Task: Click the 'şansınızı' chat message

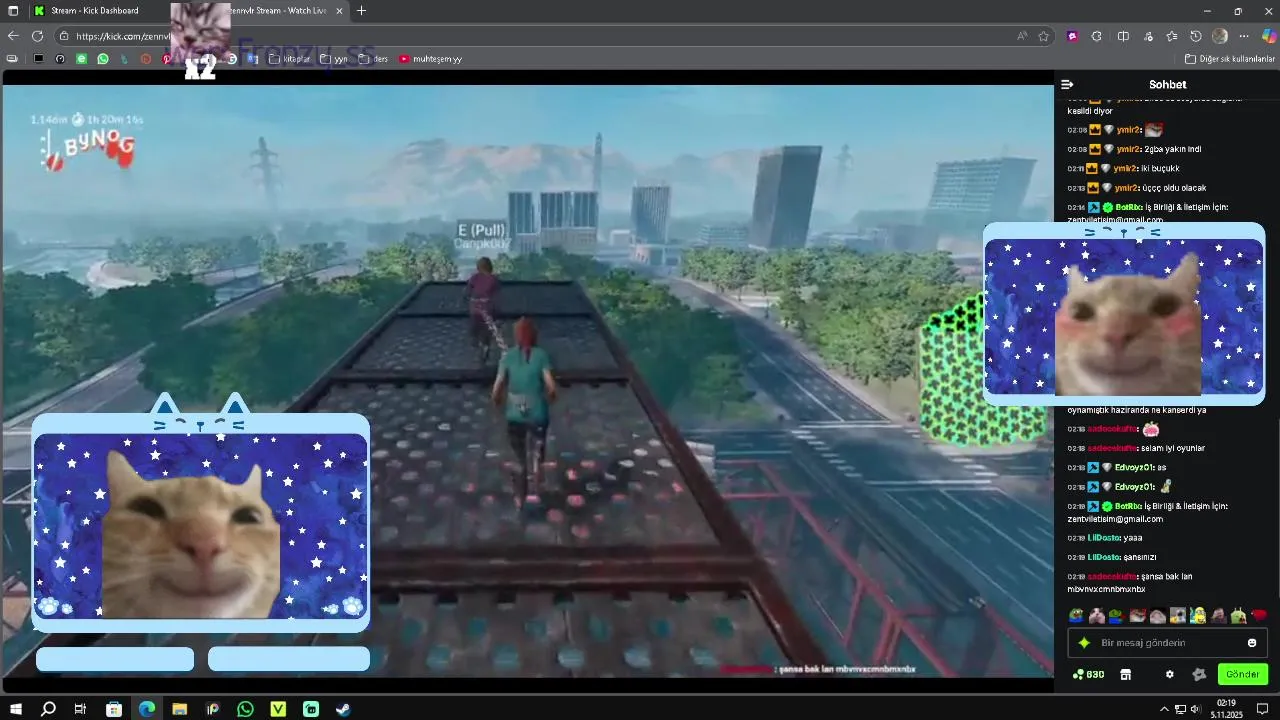Action: click(x=1140, y=557)
